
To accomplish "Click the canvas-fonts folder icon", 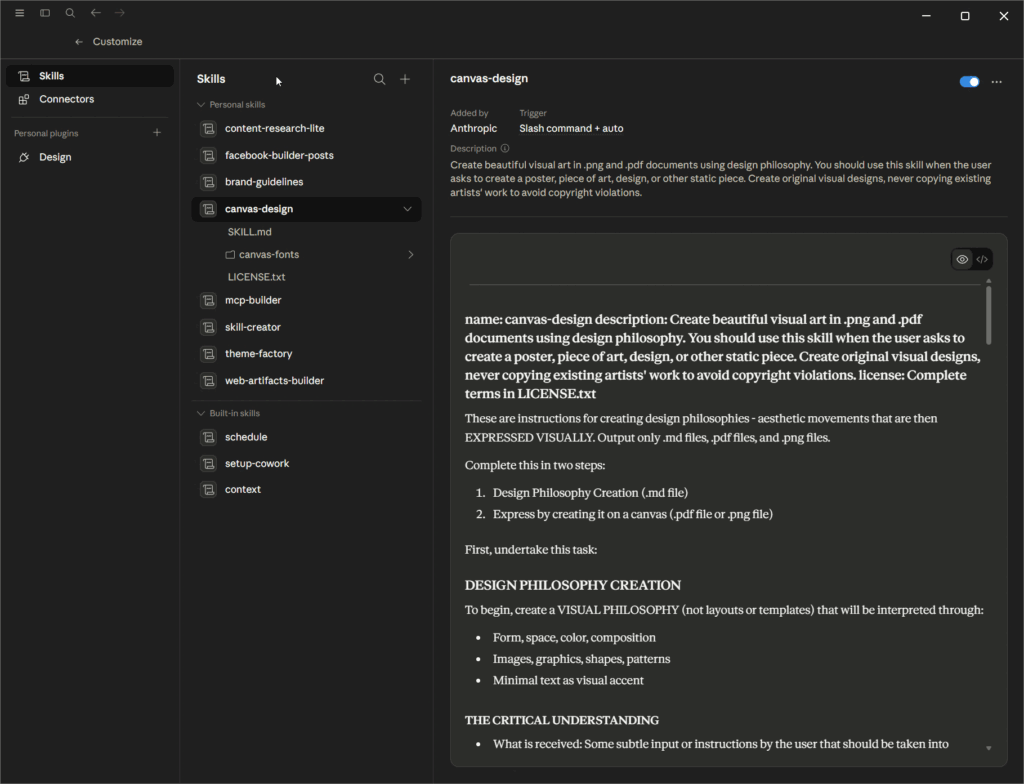I will pyautogui.click(x=230, y=255).
